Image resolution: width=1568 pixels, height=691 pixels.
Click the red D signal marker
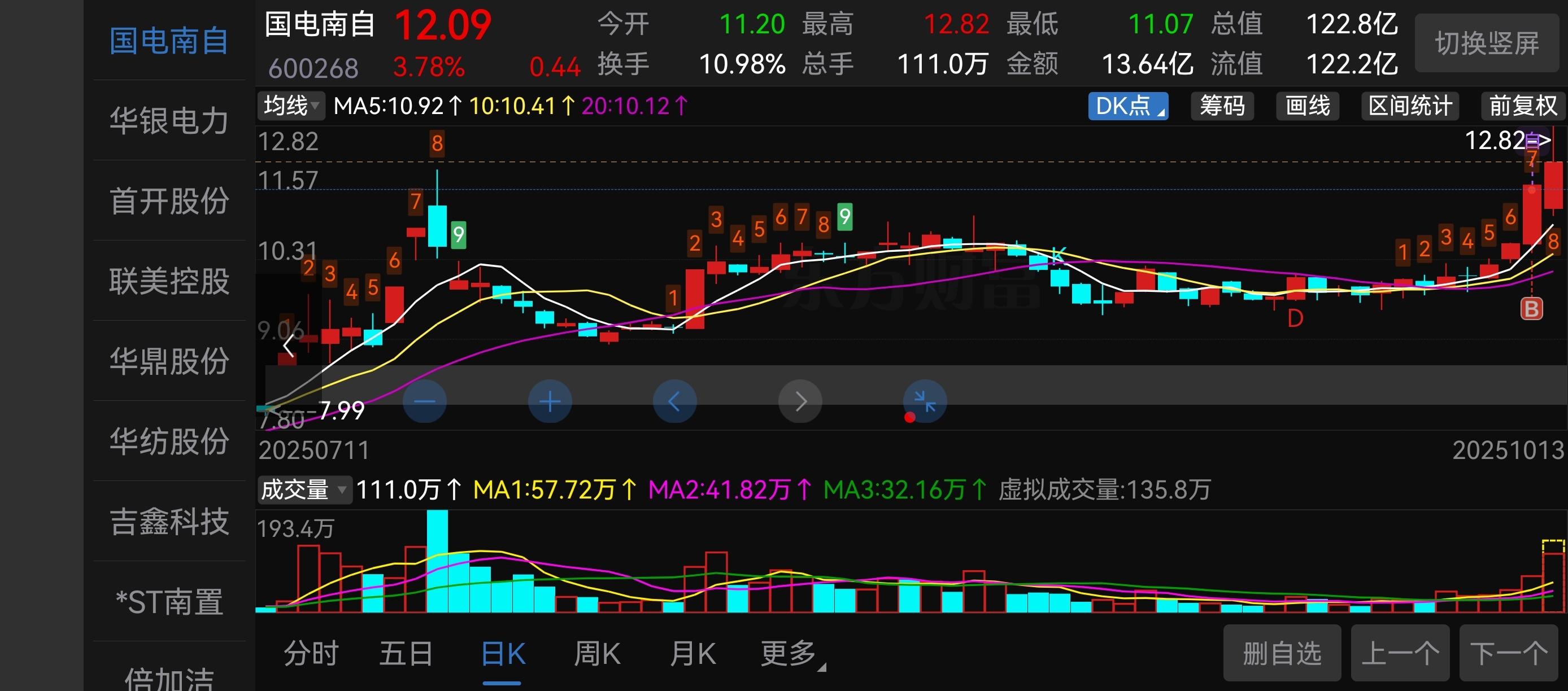click(1295, 318)
